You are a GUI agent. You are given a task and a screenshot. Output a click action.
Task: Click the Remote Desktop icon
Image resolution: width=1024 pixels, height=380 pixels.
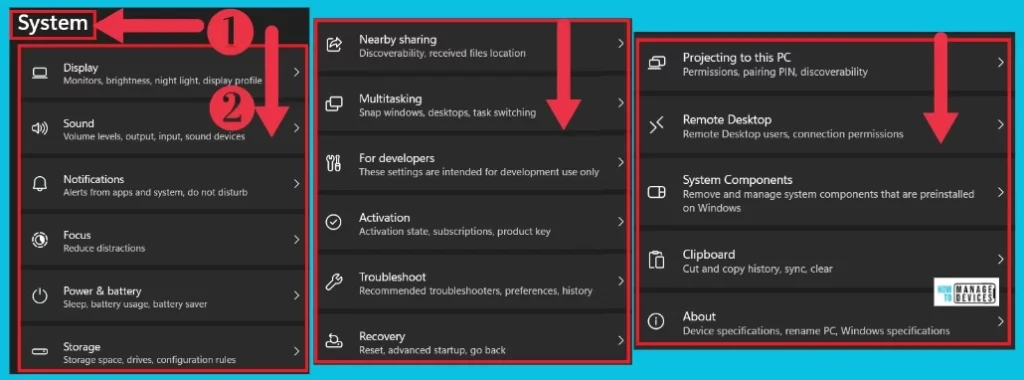656,126
